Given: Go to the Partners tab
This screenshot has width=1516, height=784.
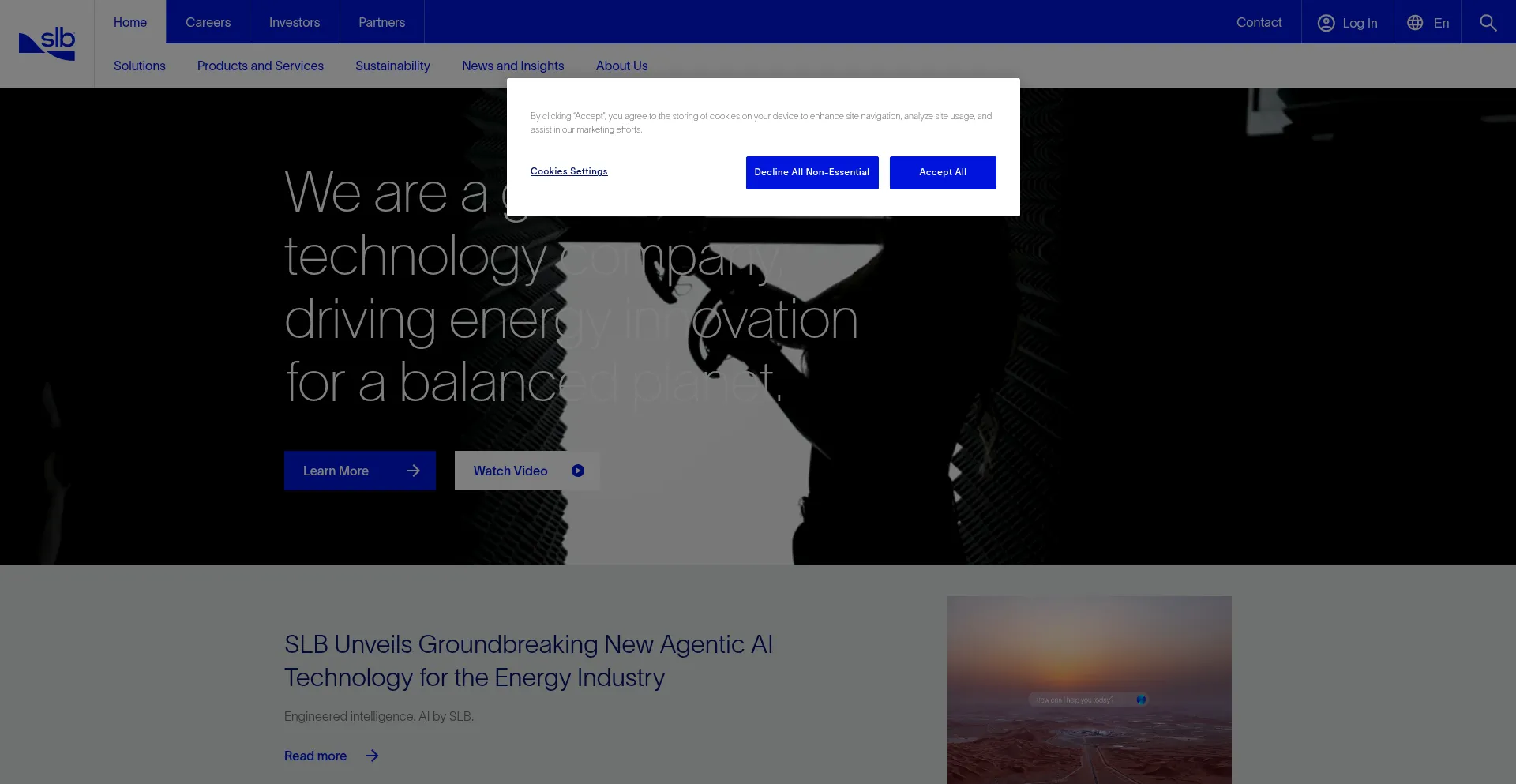Looking at the screenshot, I should tap(381, 22).
